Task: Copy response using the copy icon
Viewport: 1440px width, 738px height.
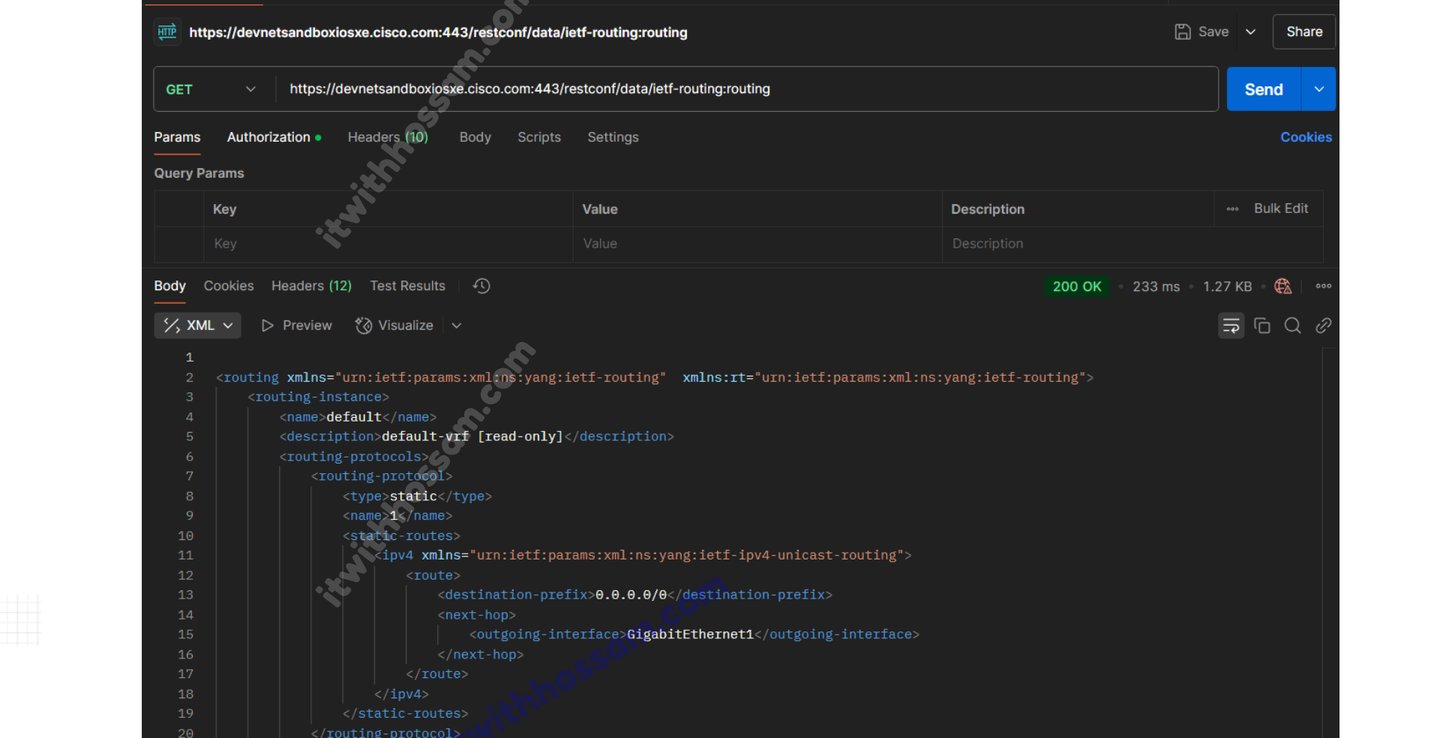Action: 1262,326
